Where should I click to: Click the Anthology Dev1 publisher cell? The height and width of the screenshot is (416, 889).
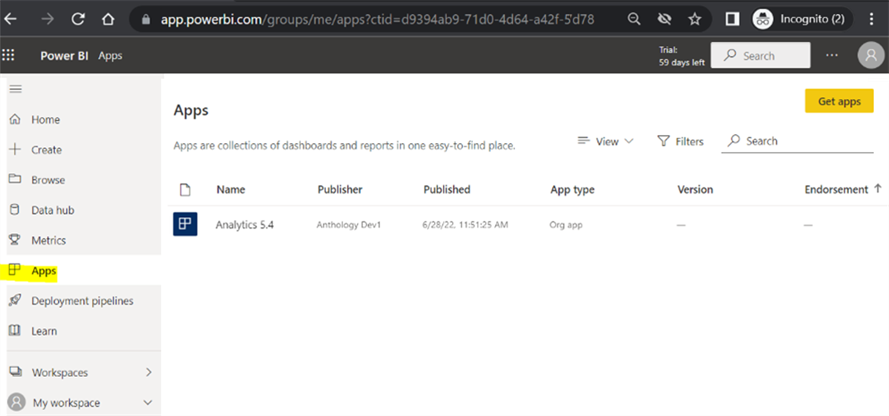pos(349,225)
